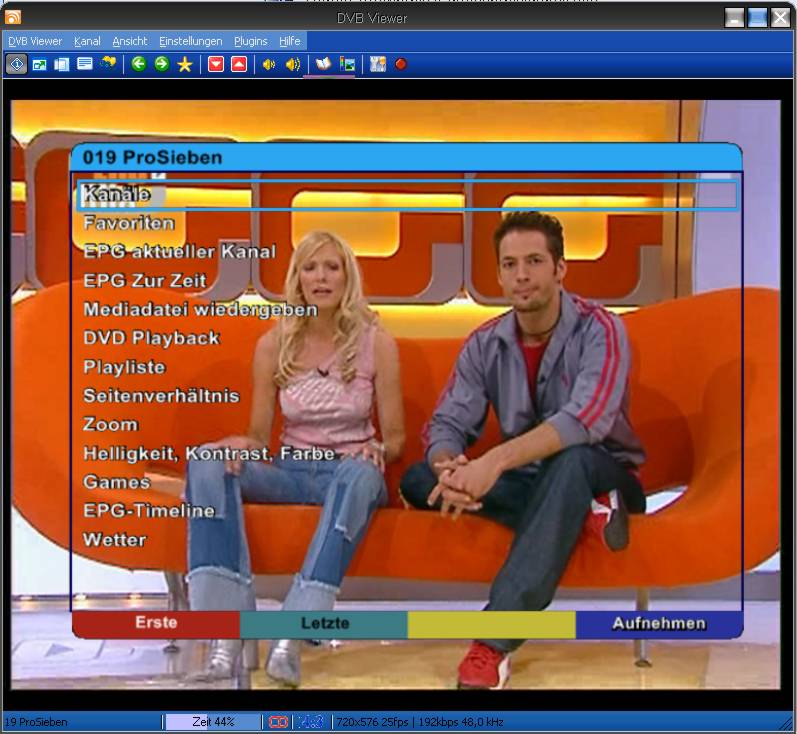Click the blank yellow OSD button
Viewport: 797px width, 734px height.
coord(492,624)
